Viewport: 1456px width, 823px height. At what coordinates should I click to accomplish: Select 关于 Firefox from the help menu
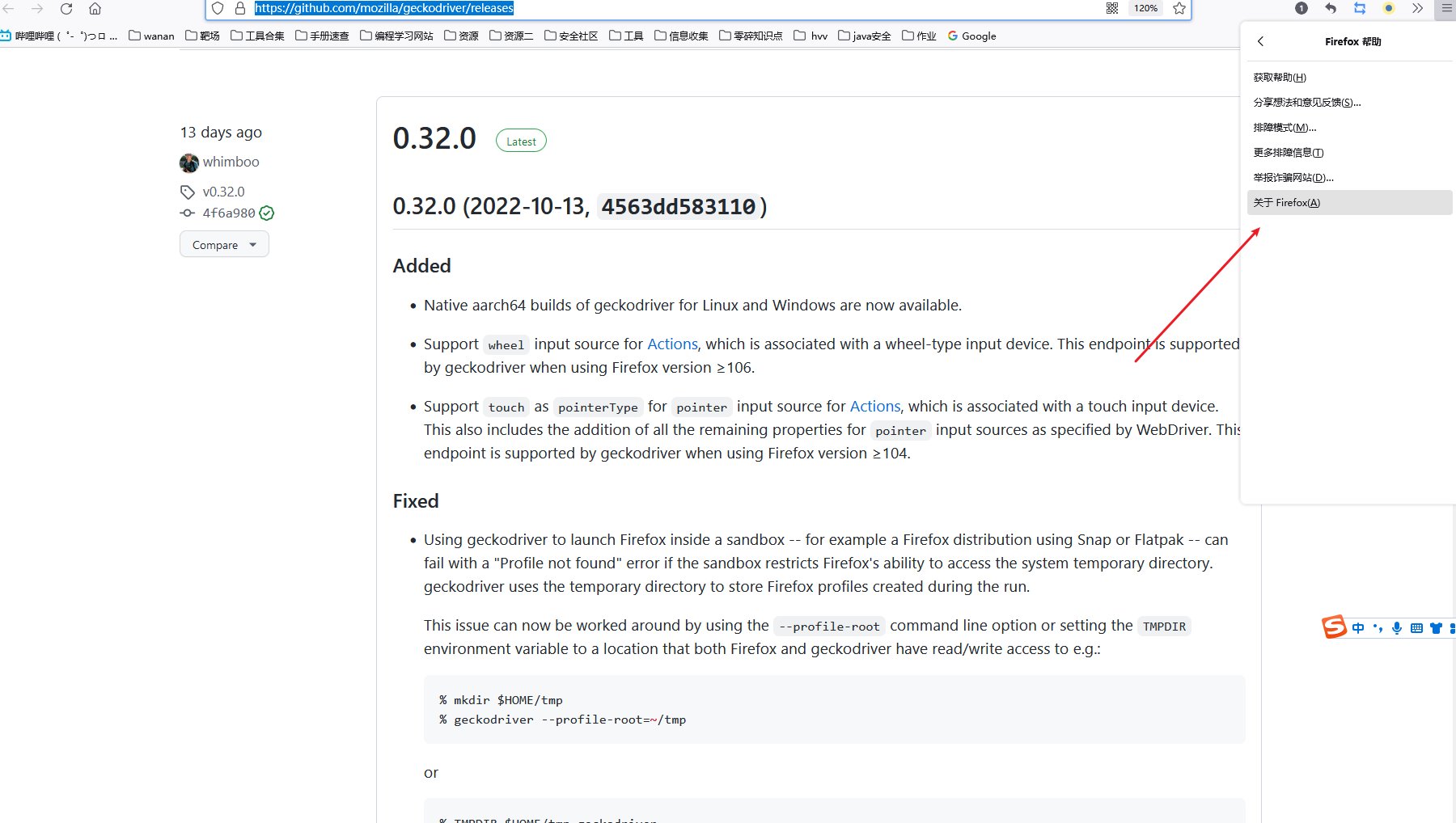(1286, 202)
